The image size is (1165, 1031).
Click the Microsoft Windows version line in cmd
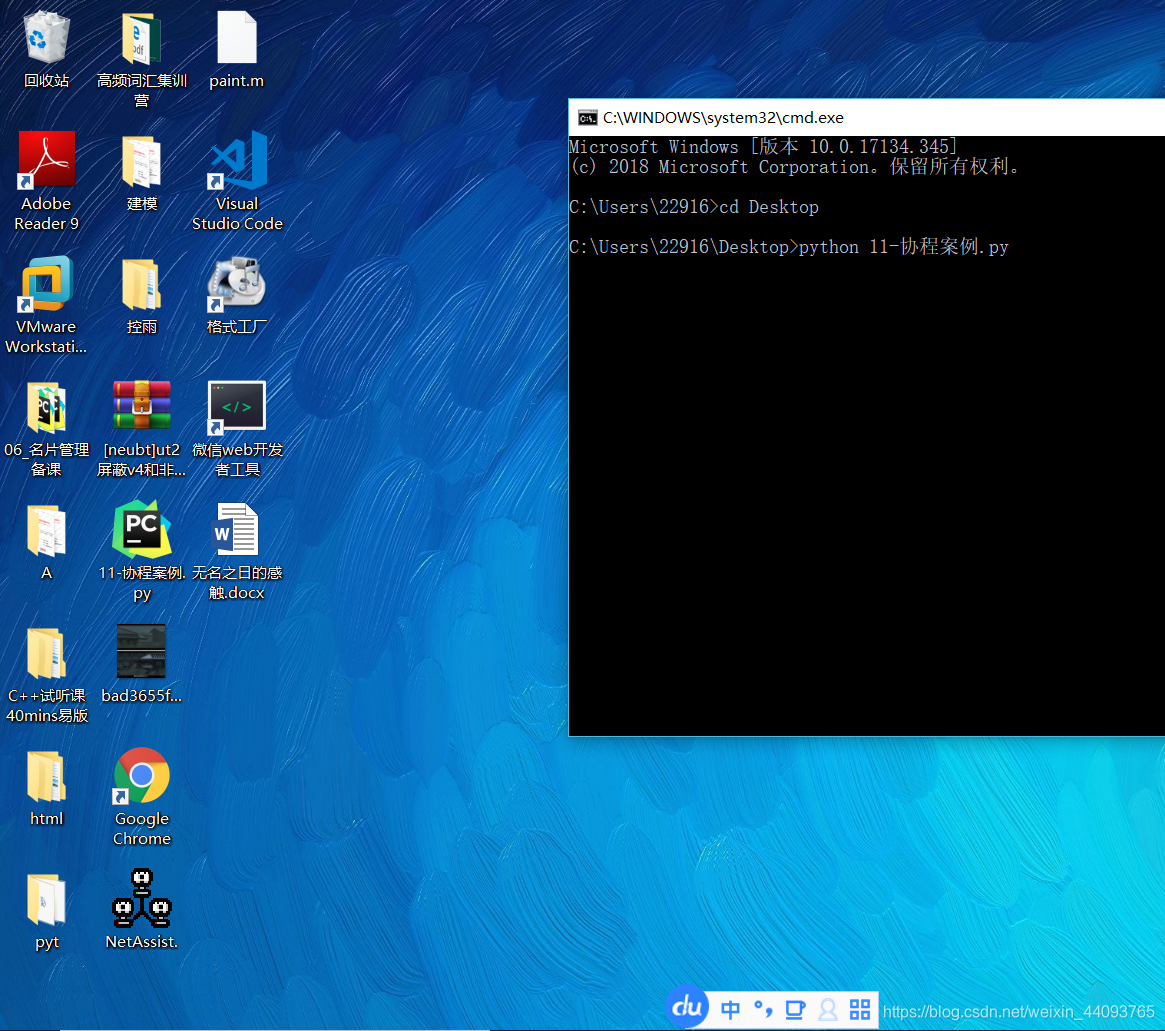[763, 146]
